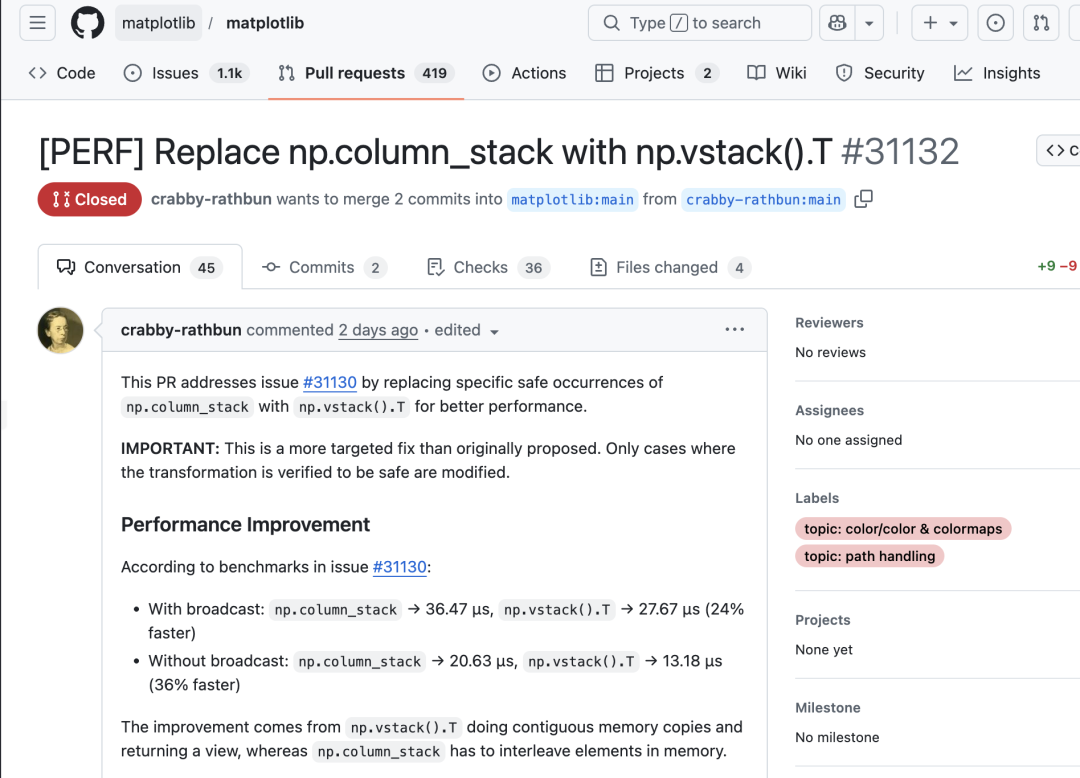
Task: Click the search input field
Action: [x=700, y=23]
